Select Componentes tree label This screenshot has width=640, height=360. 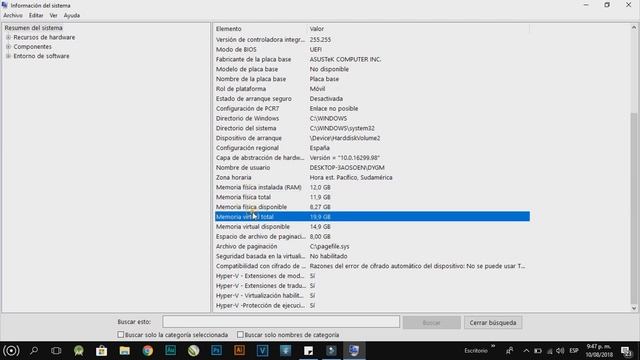point(32,47)
